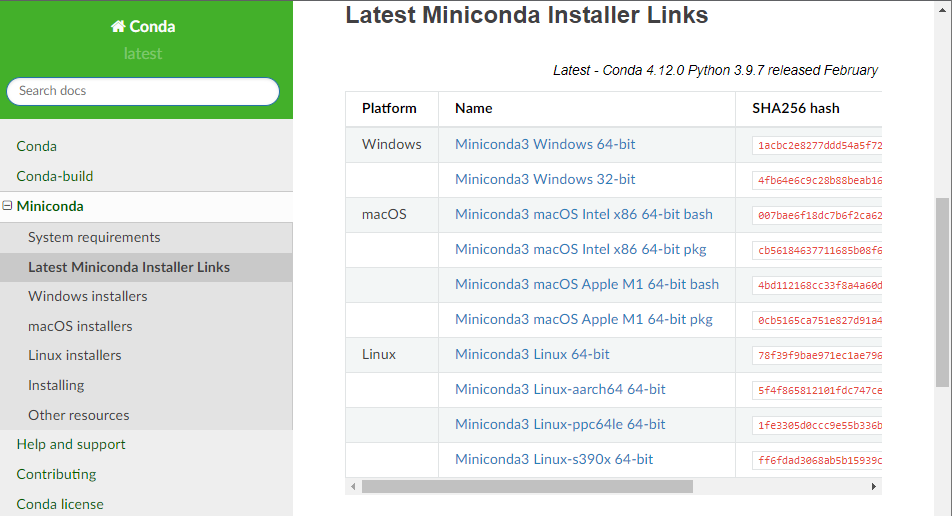Click the Windows 64-bit hash starting 1acbc2e8
This screenshot has width=952, height=516.
pyautogui.click(x=818, y=146)
